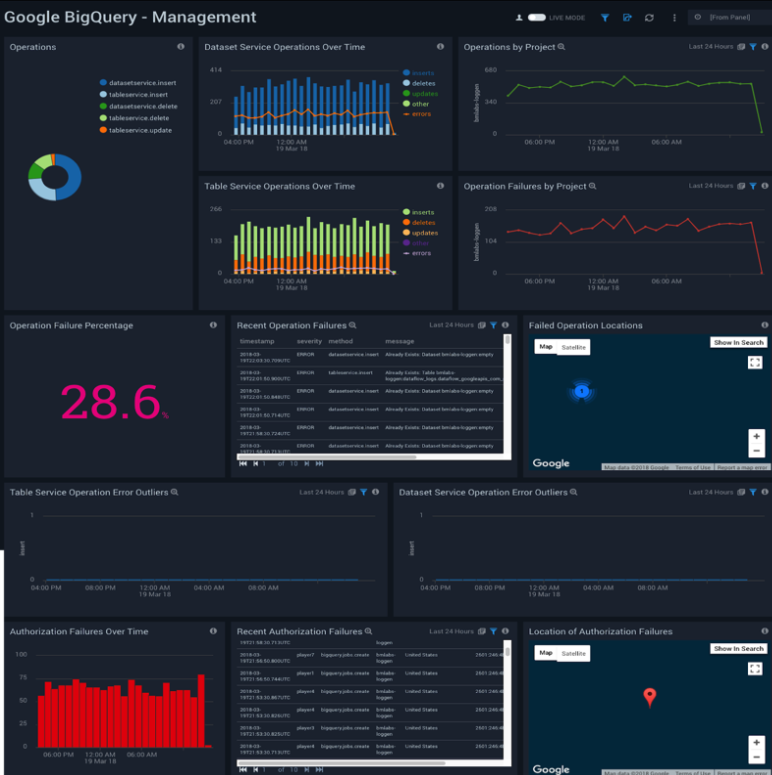Toggle inserts series in Table Service chart legend
The width and height of the screenshot is (772, 775).
coord(419,212)
